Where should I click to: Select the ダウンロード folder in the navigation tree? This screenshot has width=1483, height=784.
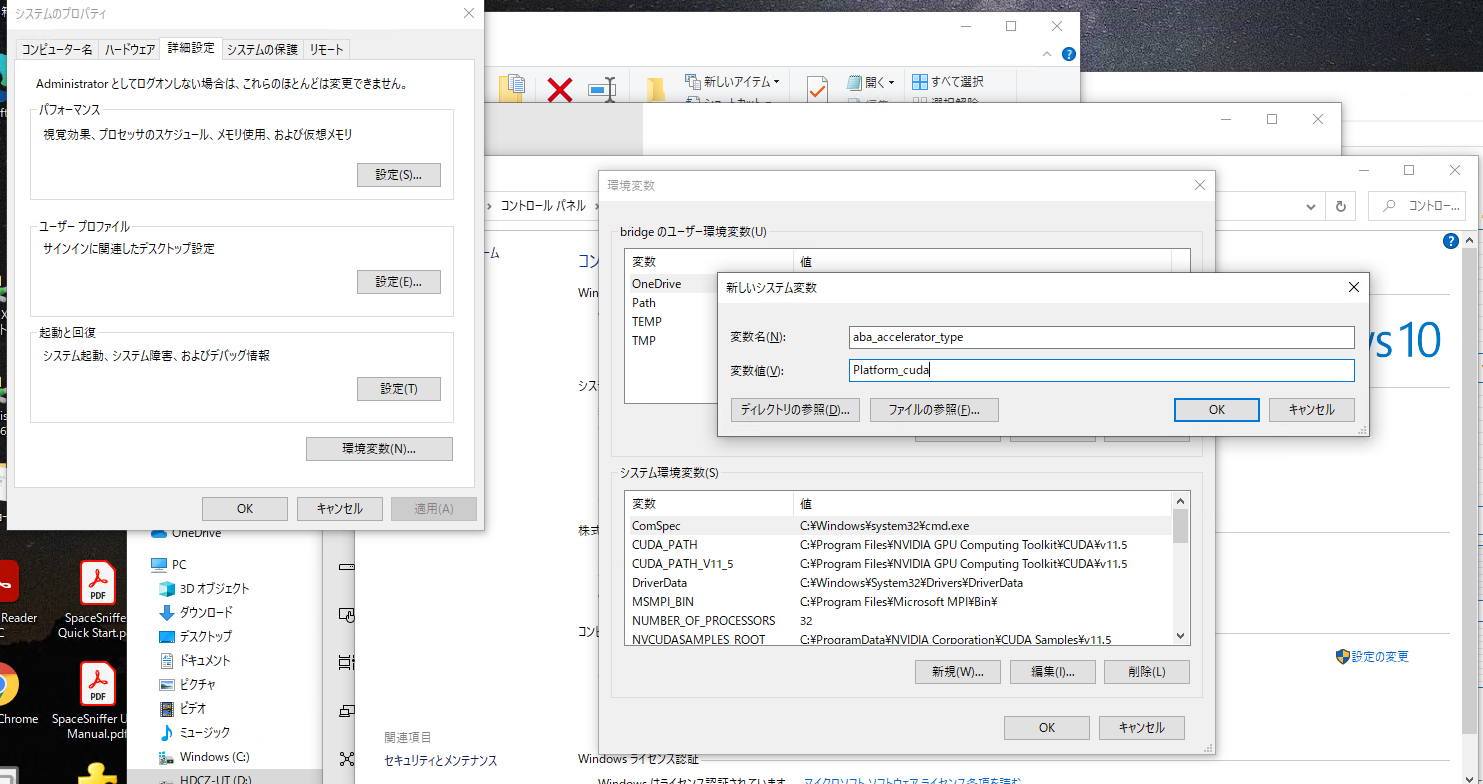point(205,612)
